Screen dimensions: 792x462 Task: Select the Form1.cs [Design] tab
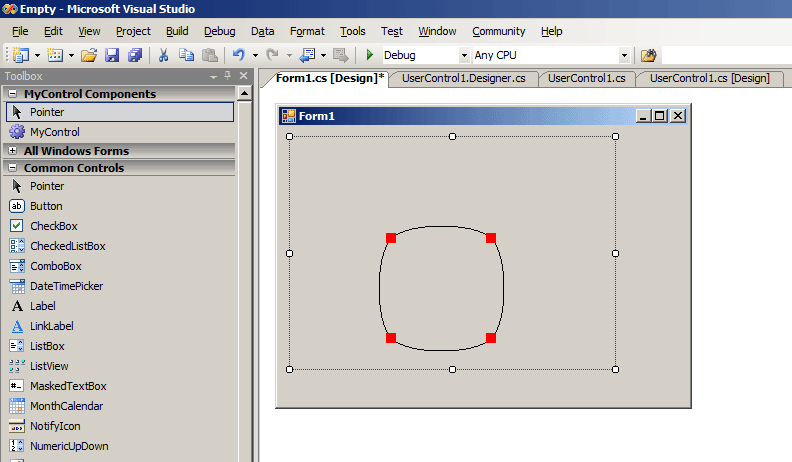[x=330, y=78]
